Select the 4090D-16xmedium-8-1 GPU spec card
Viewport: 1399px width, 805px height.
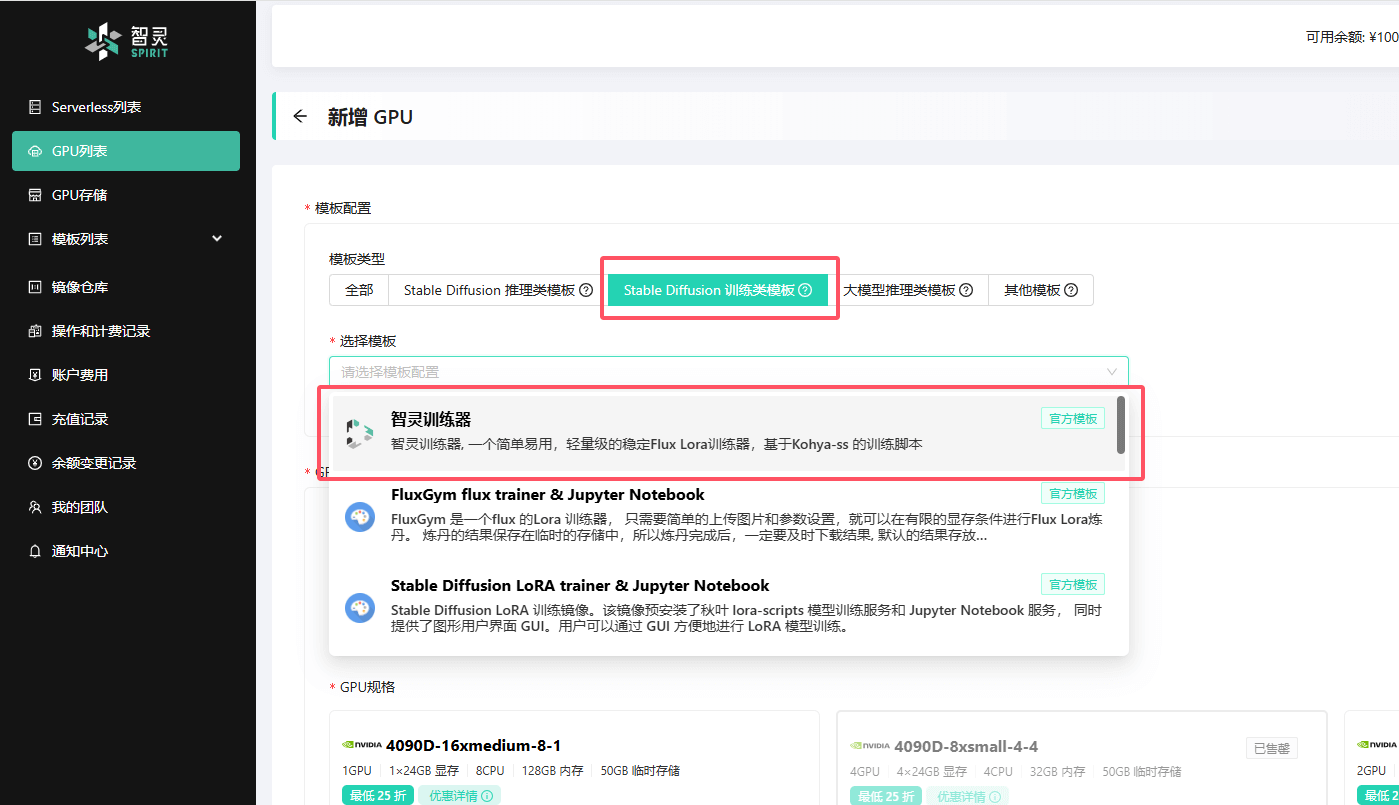[x=574, y=758]
